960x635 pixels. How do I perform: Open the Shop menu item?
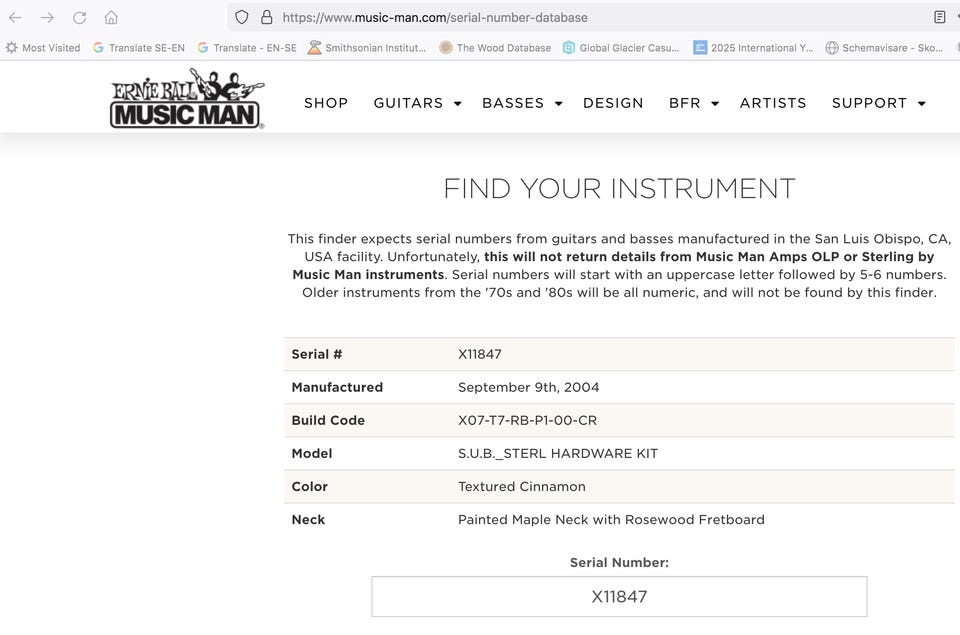[326, 103]
